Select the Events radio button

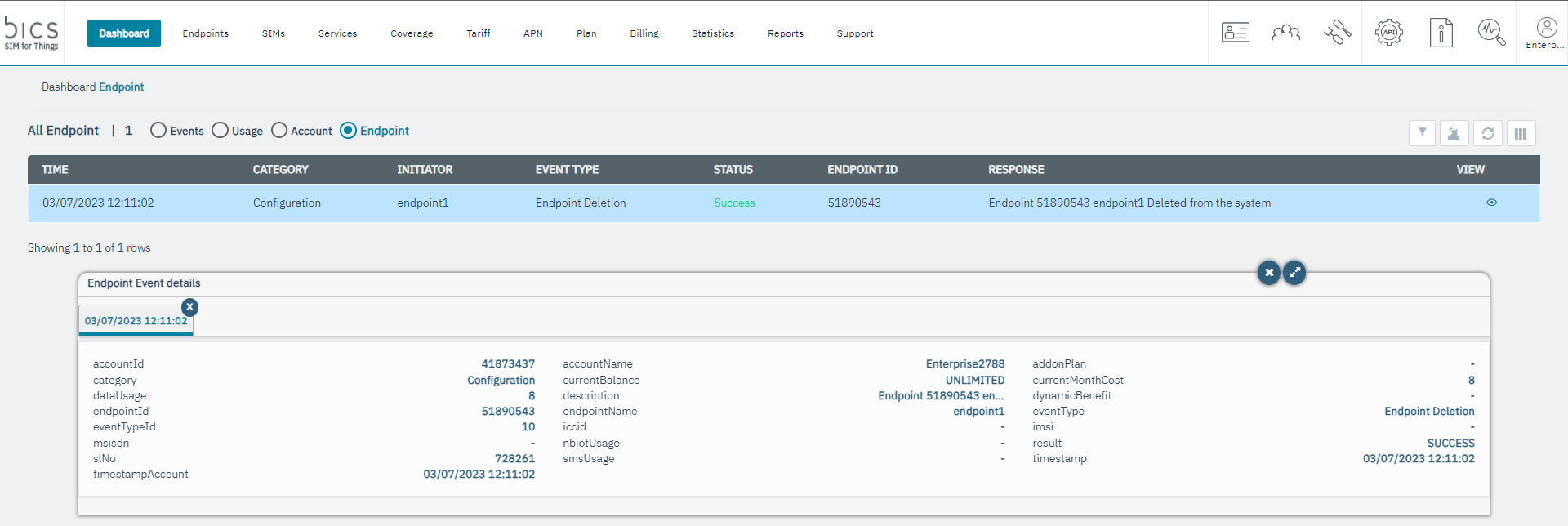pyautogui.click(x=158, y=131)
